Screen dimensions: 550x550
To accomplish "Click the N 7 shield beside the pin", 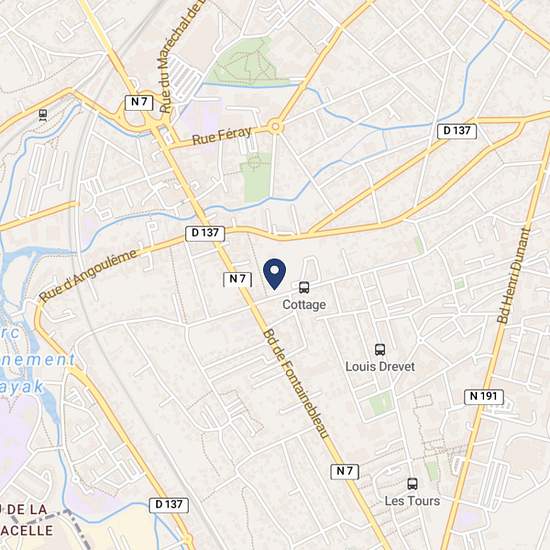I will click(237, 280).
